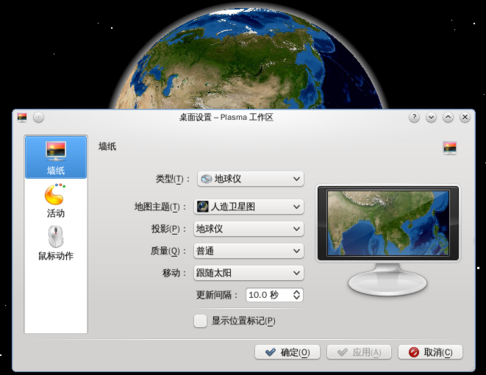Click the window title 桌面设置 – Plasma 工作区
This screenshot has width=486, height=375.
point(226,117)
